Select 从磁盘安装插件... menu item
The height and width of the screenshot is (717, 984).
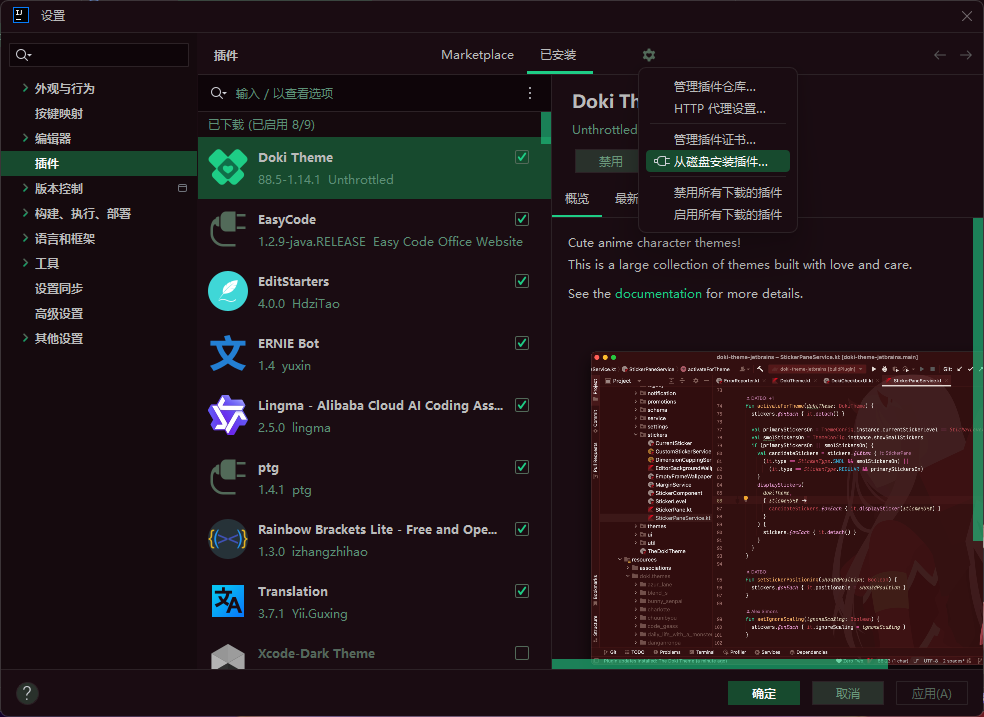[718, 161]
